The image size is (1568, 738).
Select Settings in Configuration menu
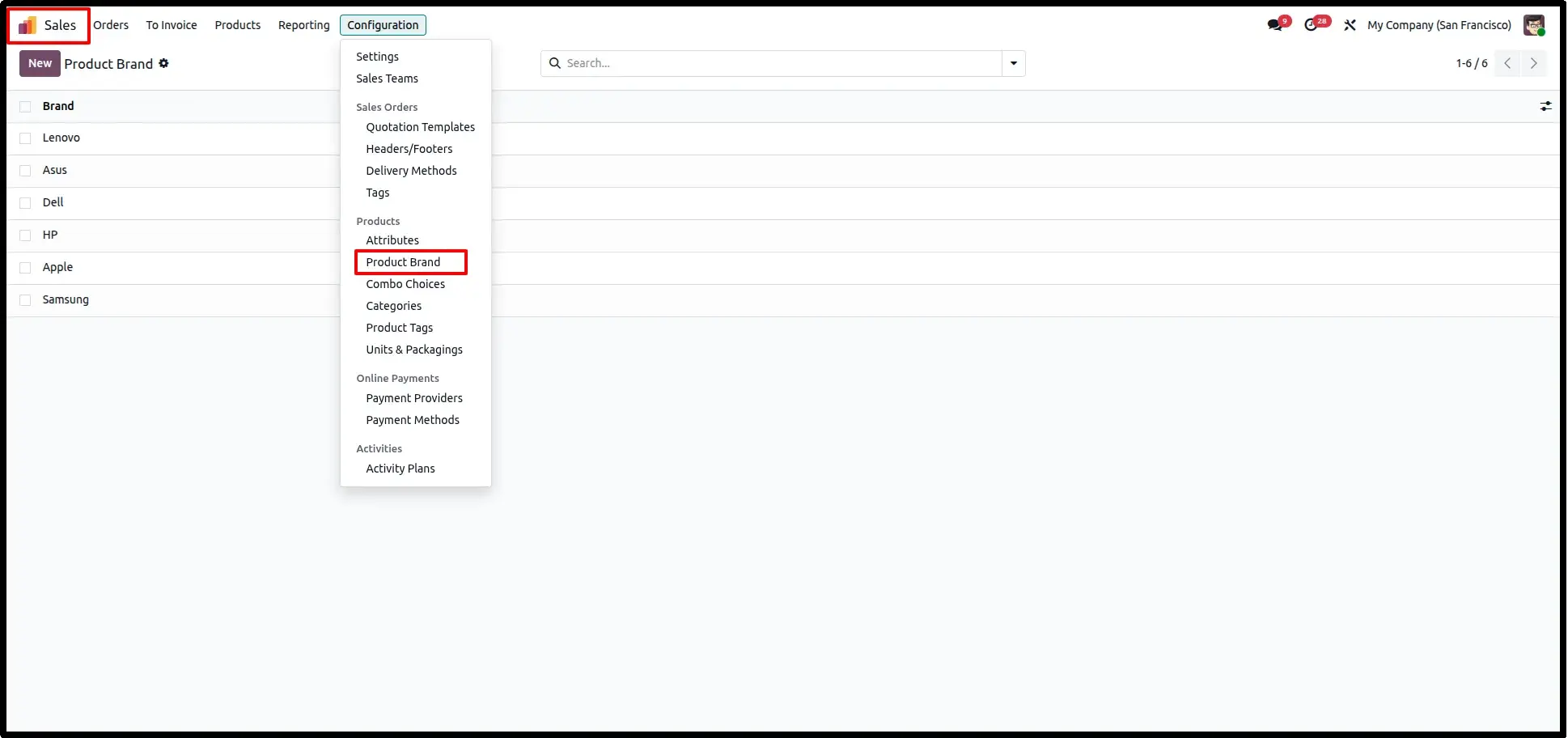point(377,57)
